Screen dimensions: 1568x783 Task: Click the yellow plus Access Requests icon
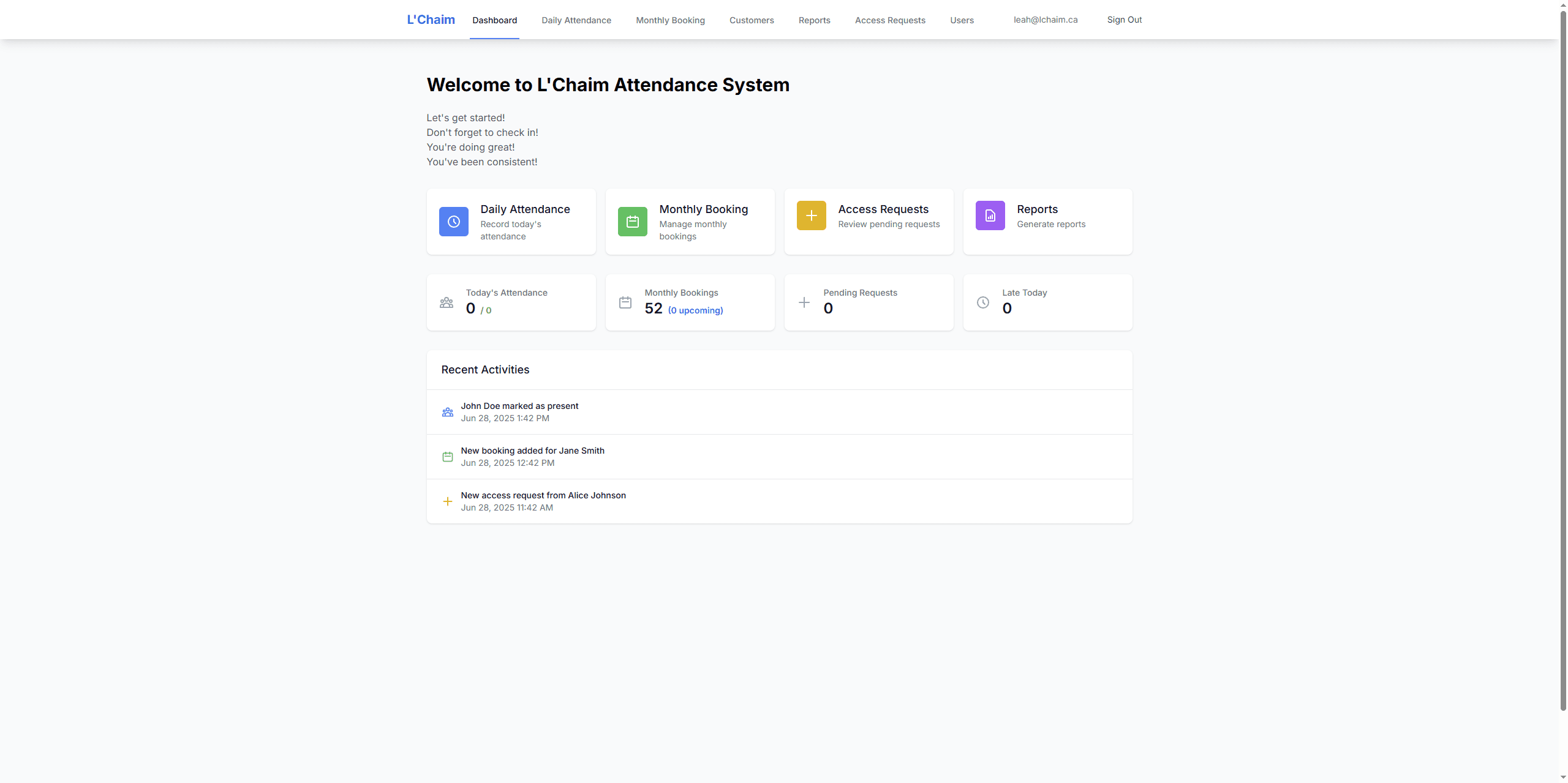tap(811, 215)
